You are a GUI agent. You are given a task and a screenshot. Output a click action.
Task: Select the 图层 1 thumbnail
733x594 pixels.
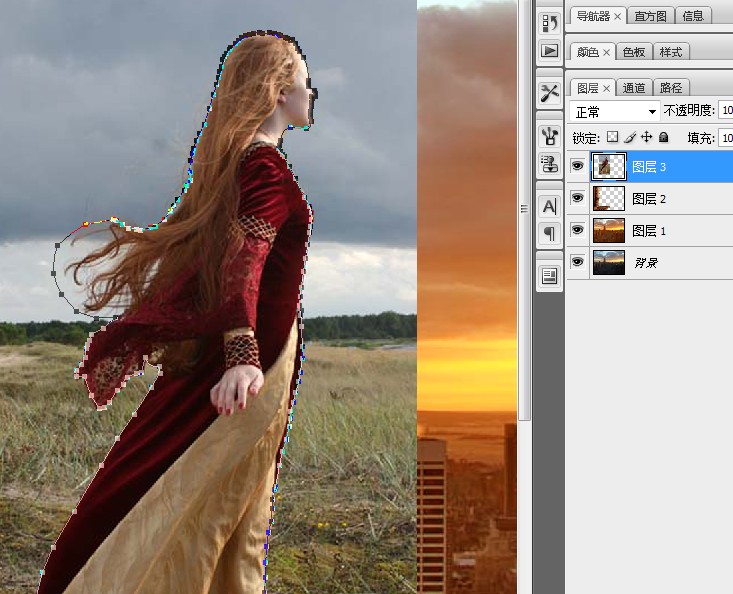[x=609, y=230]
